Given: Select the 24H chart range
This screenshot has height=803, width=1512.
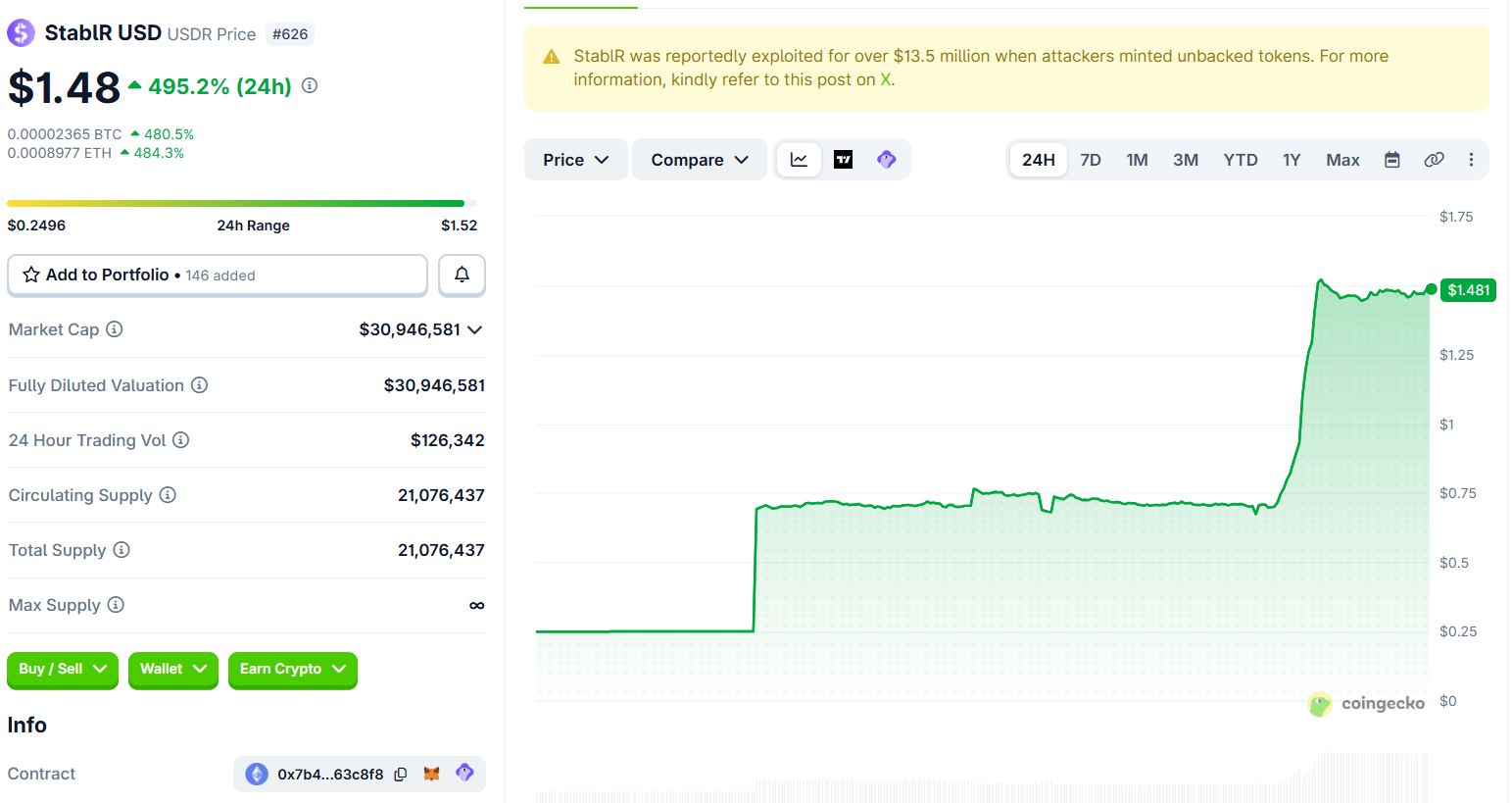Looking at the screenshot, I should (x=1039, y=160).
